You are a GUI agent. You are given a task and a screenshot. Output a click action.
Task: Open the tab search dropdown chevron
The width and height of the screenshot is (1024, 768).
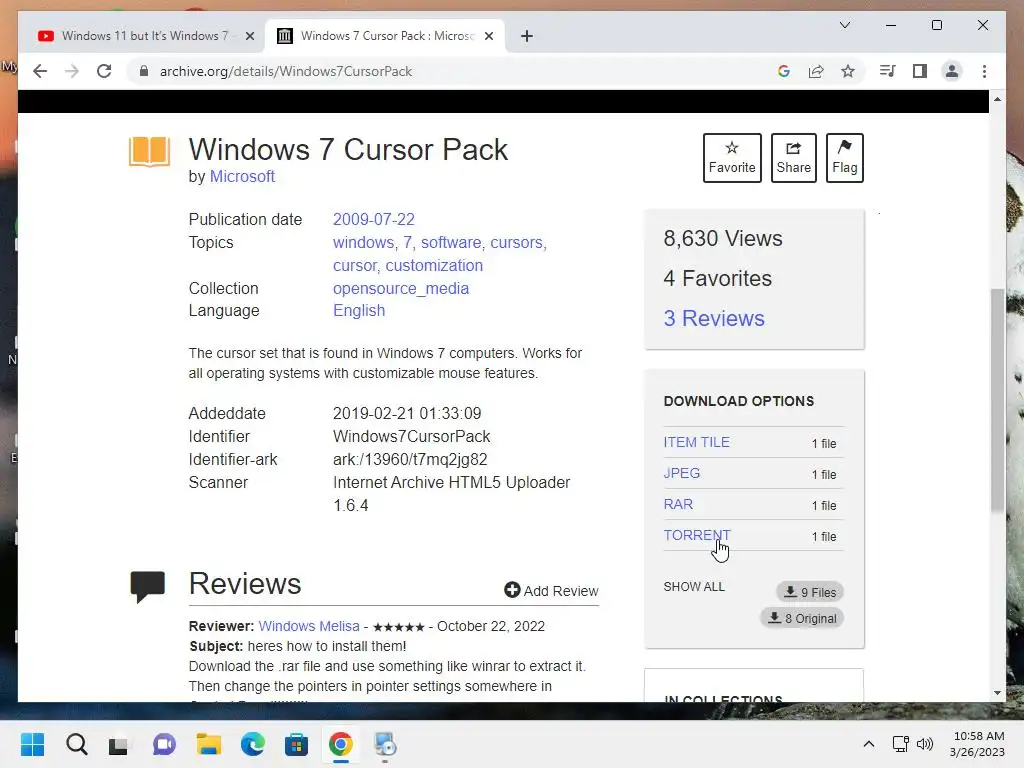click(x=844, y=25)
